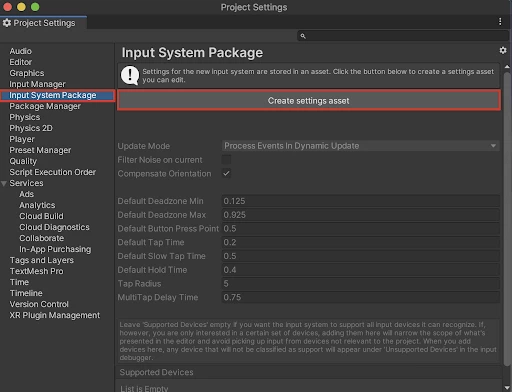Screen dimensions: 512x392
Task: Open Cloud Diagnostics under Services
Action: 54,227
